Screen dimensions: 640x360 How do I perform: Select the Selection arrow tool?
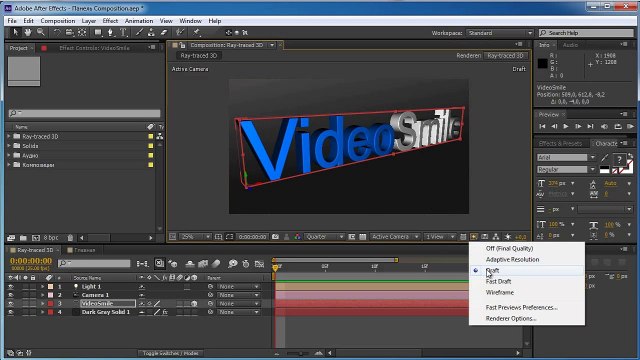point(16,32)
